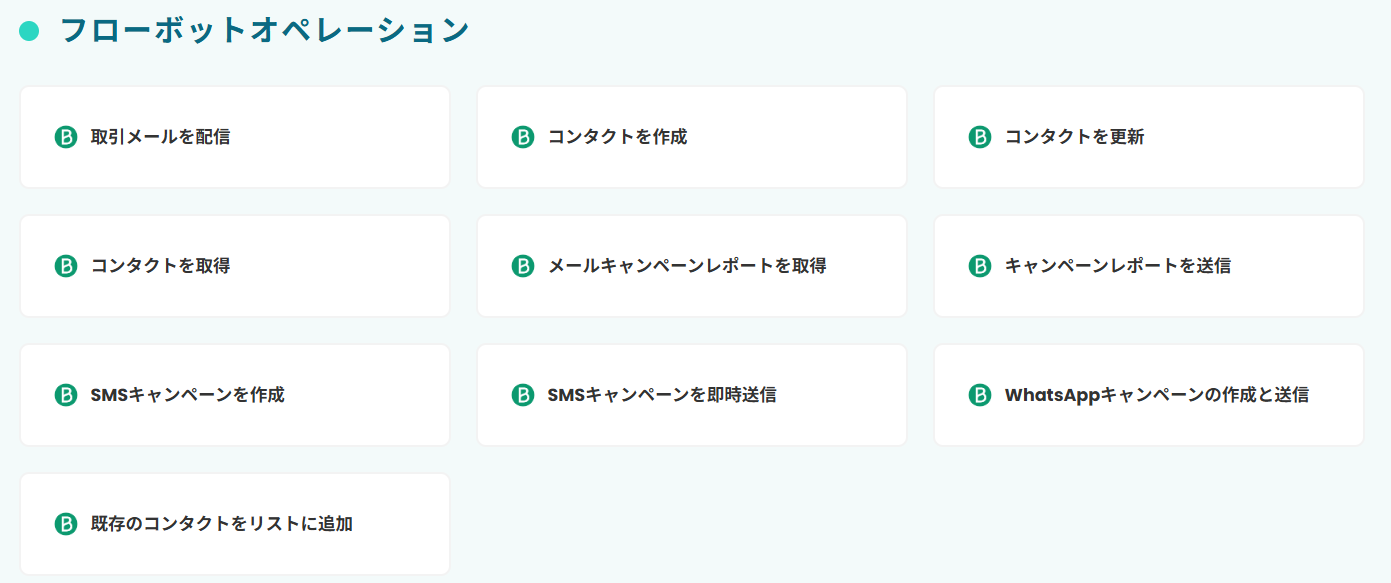Select メールキャンペーンレポートを取得 text
This screenshot has height=583, width=1391.
tap(687, 266)
